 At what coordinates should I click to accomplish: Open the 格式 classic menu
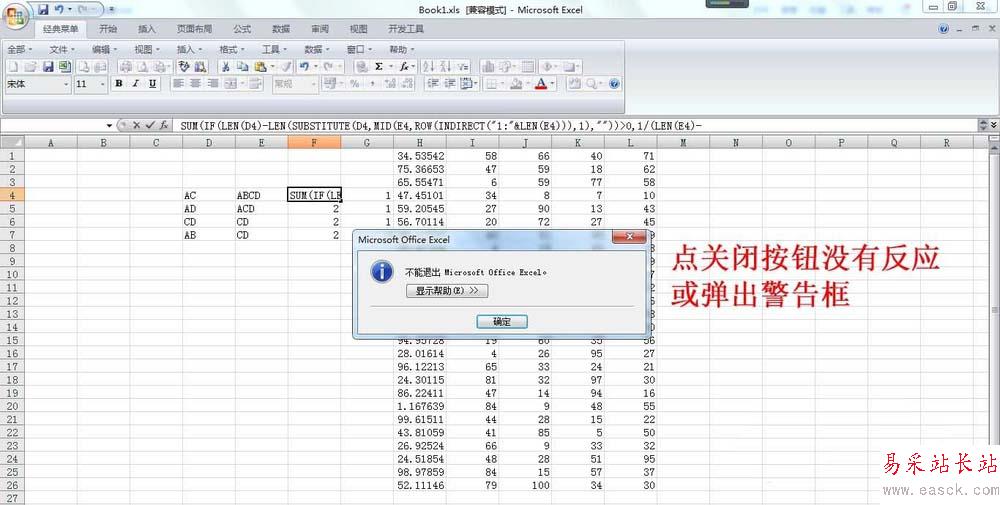point(232,49)
